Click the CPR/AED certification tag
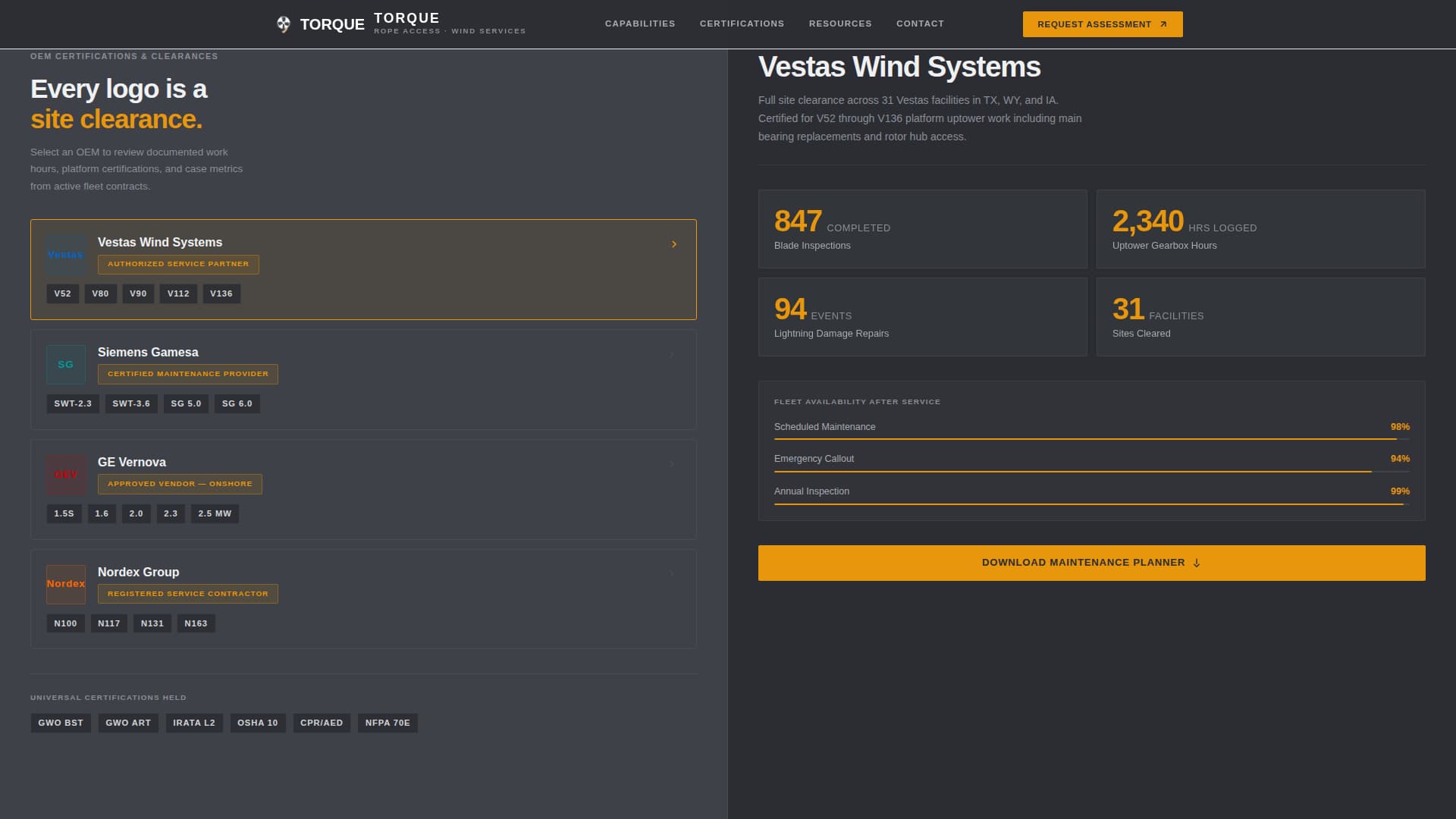The height and width of the screenshot is (819, 1456). (322, 723)
